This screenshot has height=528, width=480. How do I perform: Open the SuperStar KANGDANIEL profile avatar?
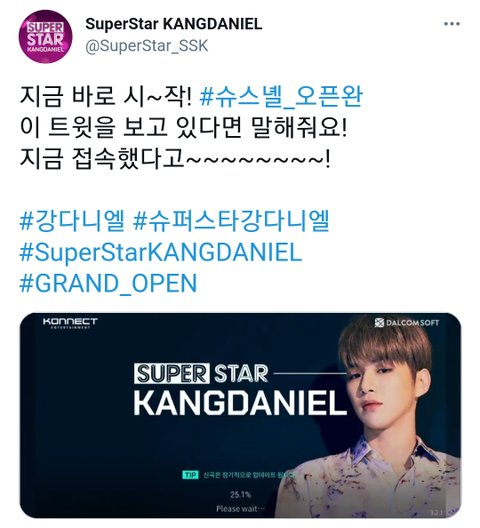coord(45,36)
